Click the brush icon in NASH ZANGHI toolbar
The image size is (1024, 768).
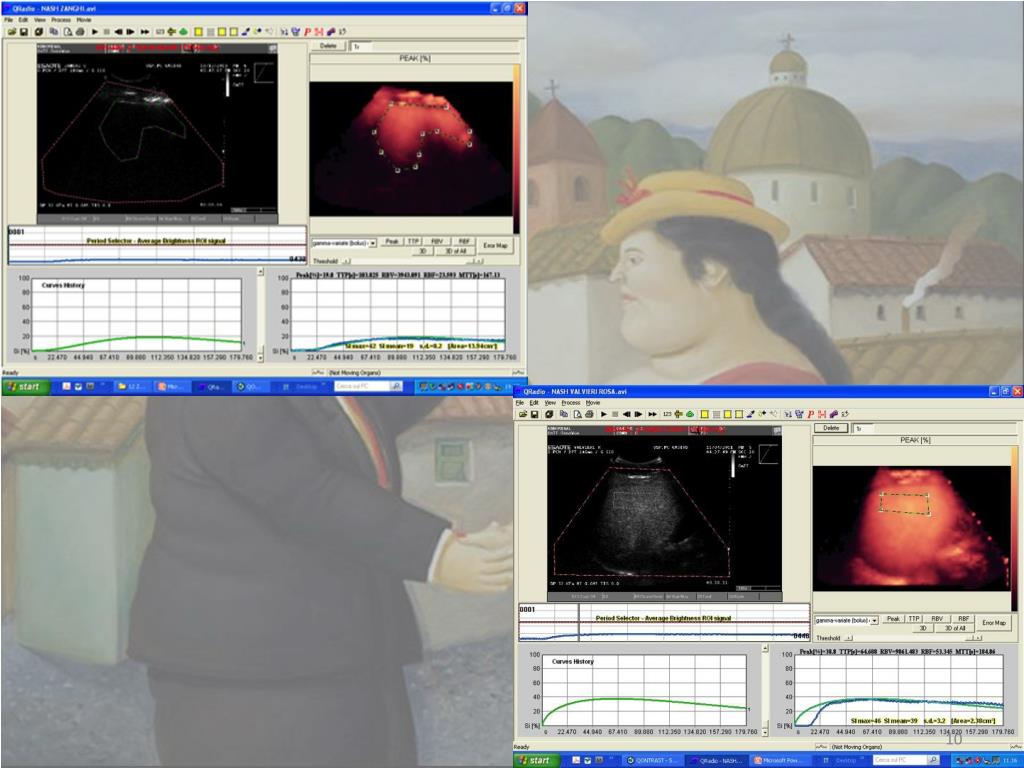click(246, 31)
